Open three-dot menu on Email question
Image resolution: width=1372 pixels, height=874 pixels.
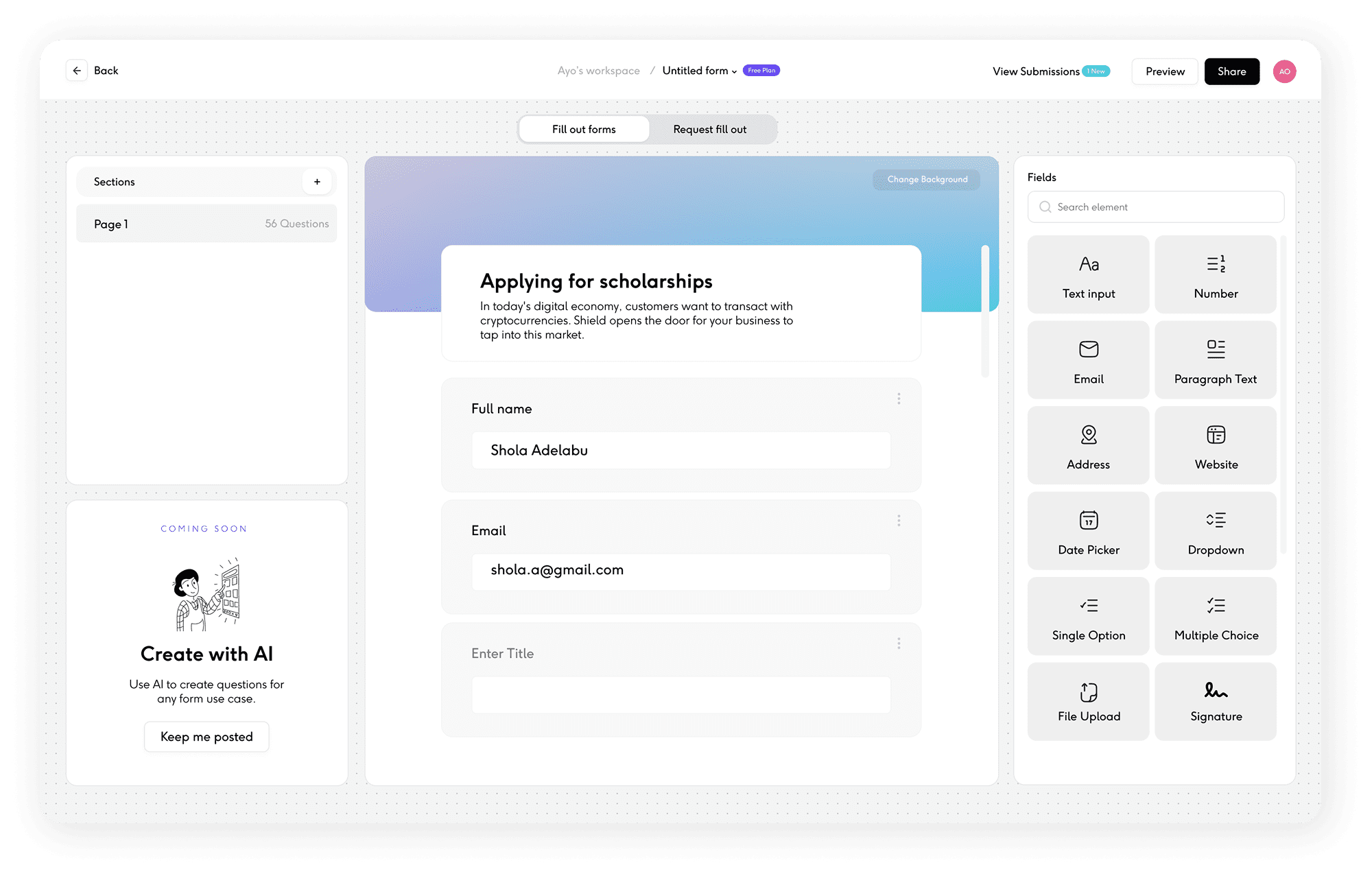899,521
